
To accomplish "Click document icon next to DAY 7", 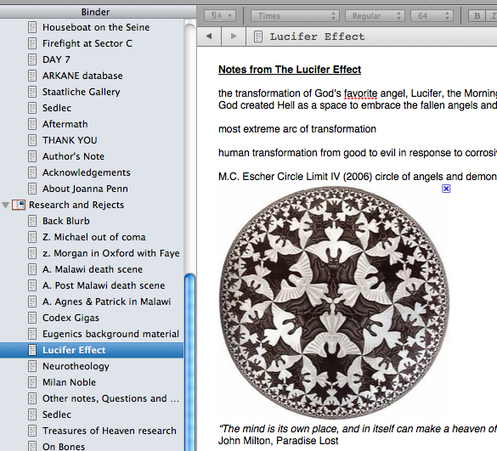I will pyautogui.click(x=32, y=59).
